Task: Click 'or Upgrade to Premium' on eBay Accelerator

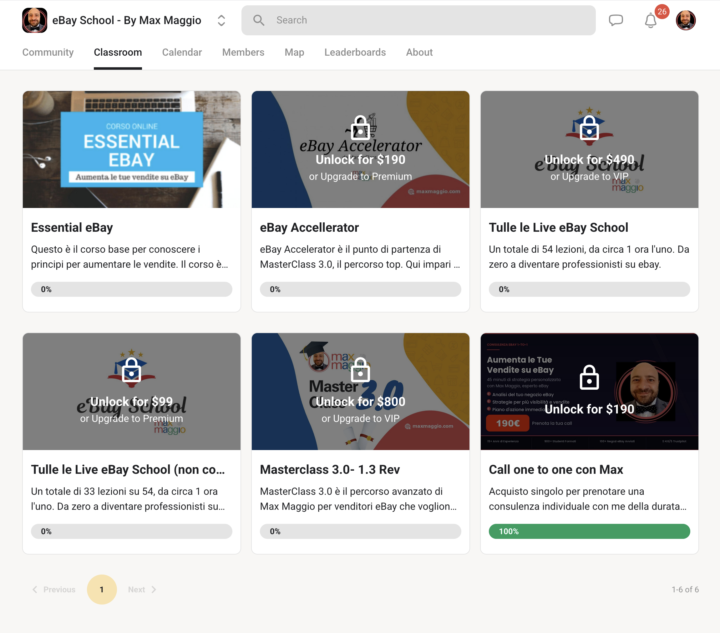Action: pyautogui.click(x=360, y=177)
